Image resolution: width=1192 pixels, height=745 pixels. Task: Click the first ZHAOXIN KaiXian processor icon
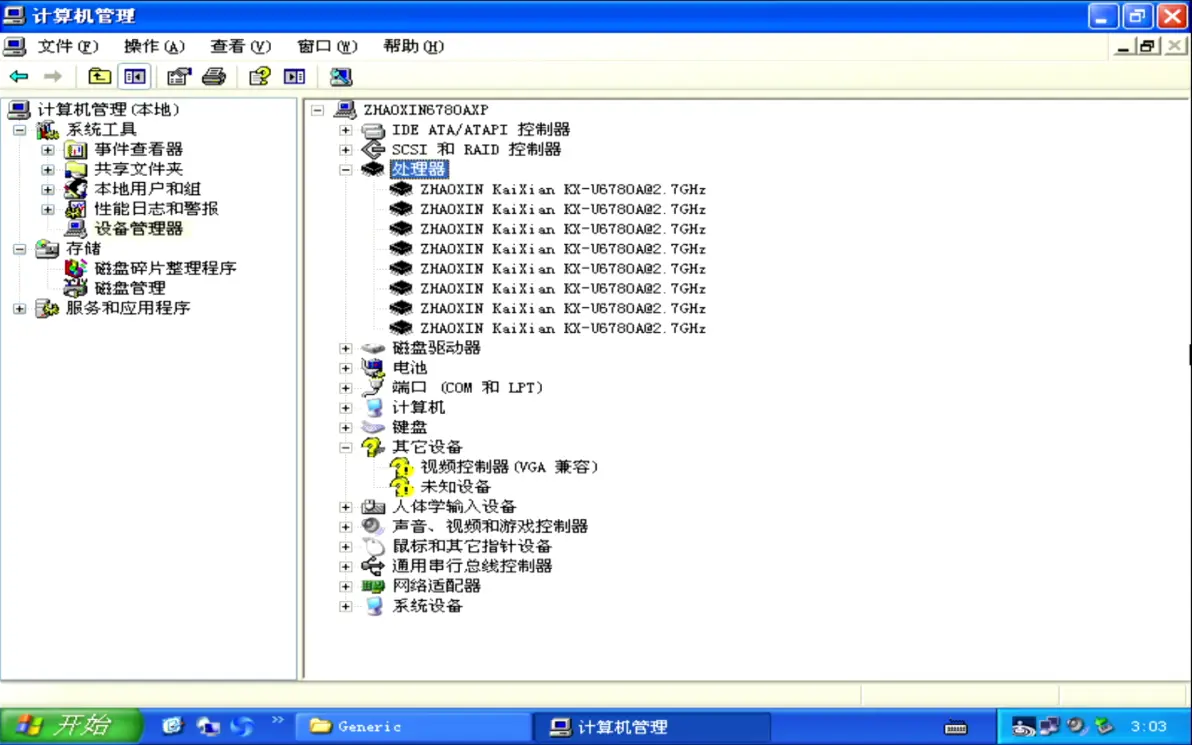(x=401, y=189)
